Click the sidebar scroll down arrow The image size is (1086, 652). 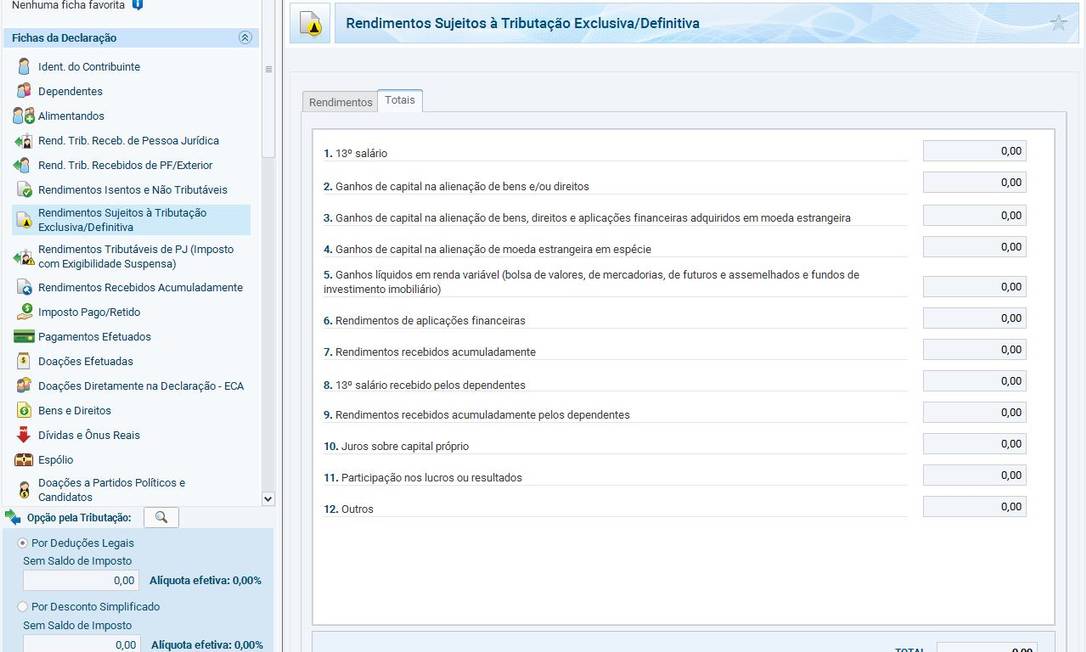tap(267, 498)
